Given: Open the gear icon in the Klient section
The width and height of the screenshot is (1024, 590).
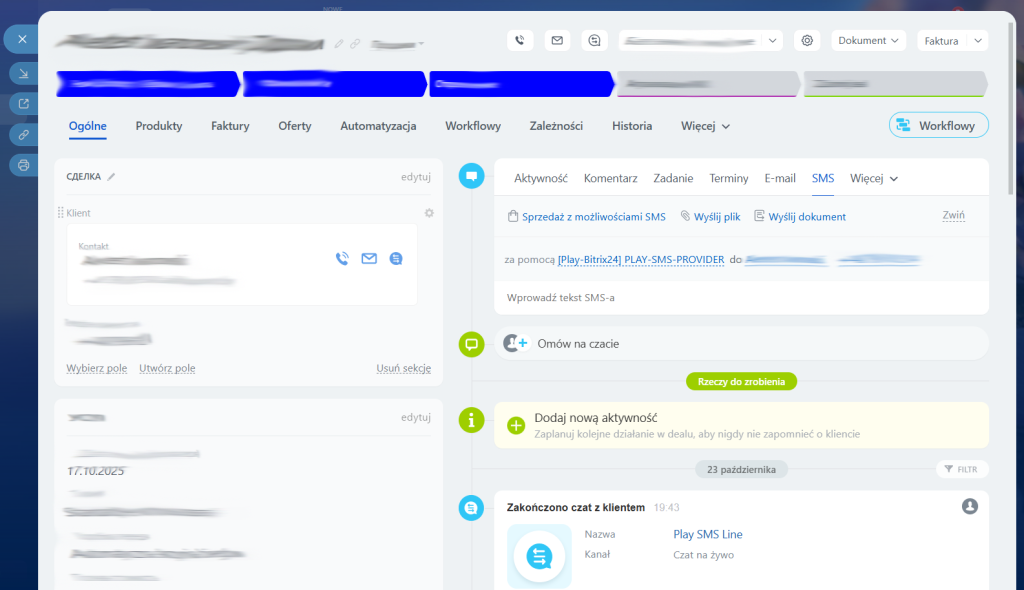Looking at the screenshot, I should pos(429,213).
